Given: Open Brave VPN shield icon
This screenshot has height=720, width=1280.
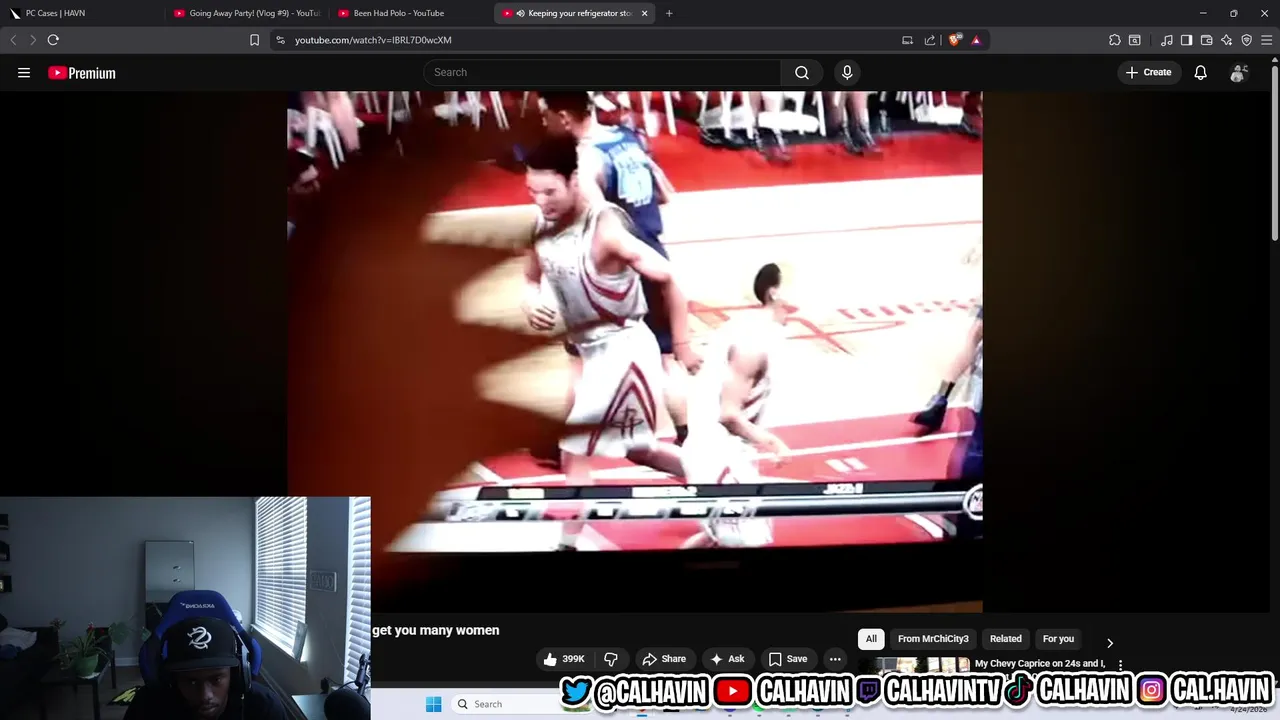Looking at the screenshot, I should pyautogui.click(x=1246, y=40).
